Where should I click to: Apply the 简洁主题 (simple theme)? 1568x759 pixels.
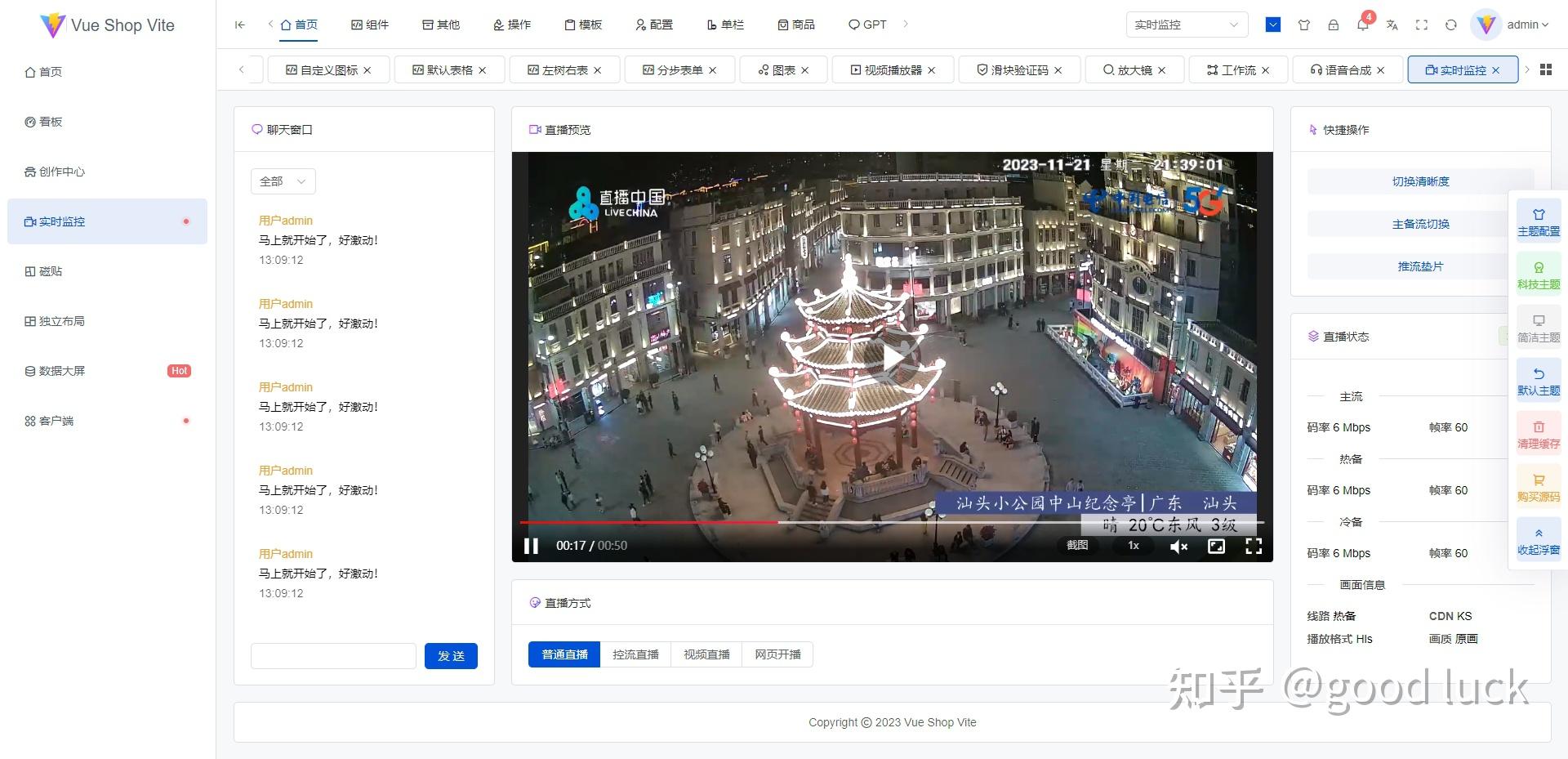click(x=1538, y=328)
